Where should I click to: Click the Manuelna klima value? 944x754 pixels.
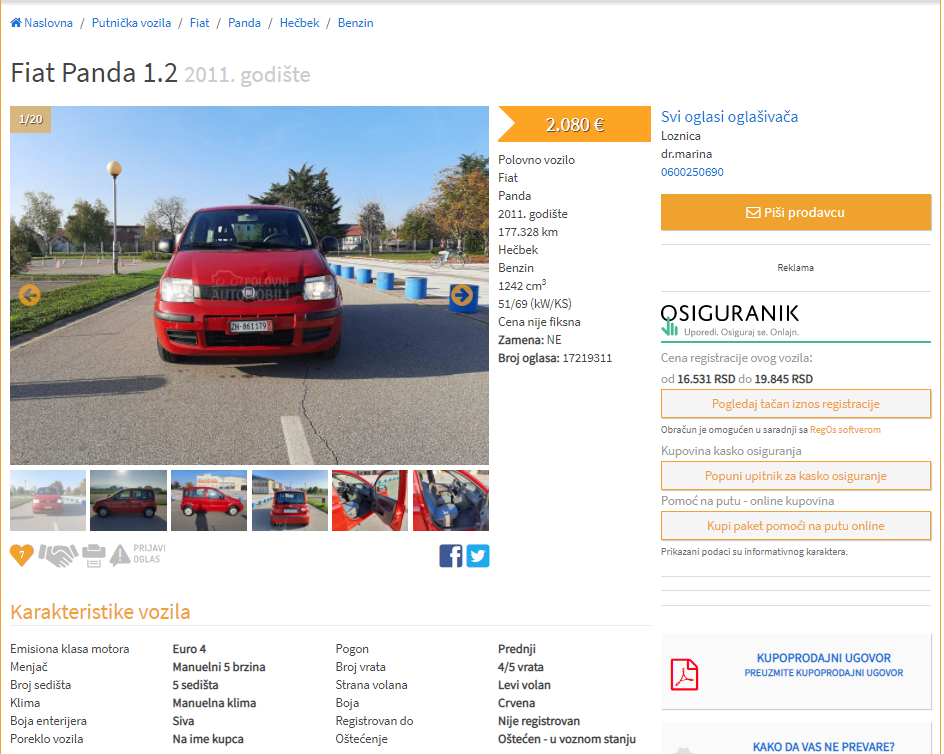214,703
